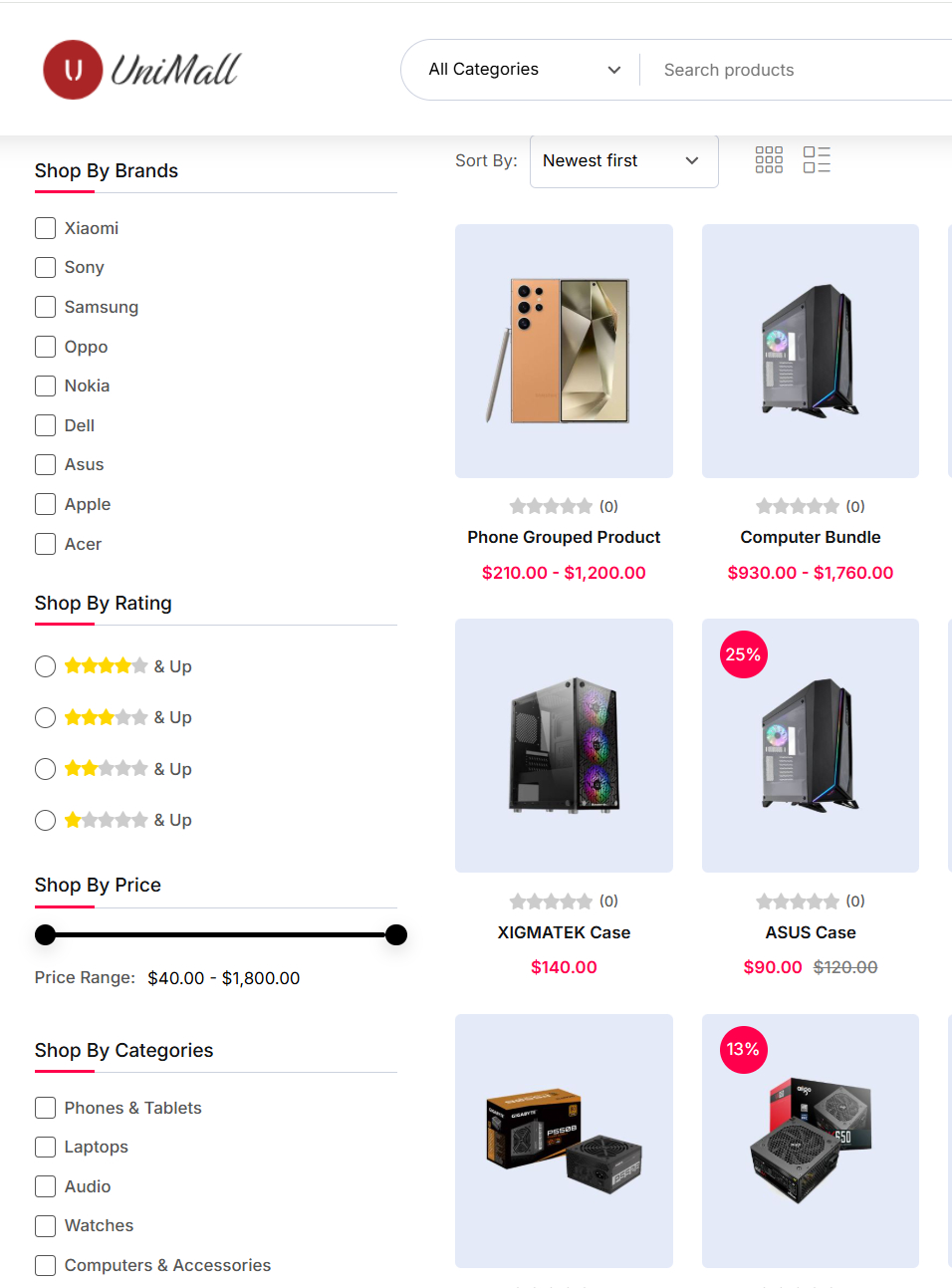Click Phone Grouped Product star rating
This screenshot has height=1288, width=952.
coord(551,506)
